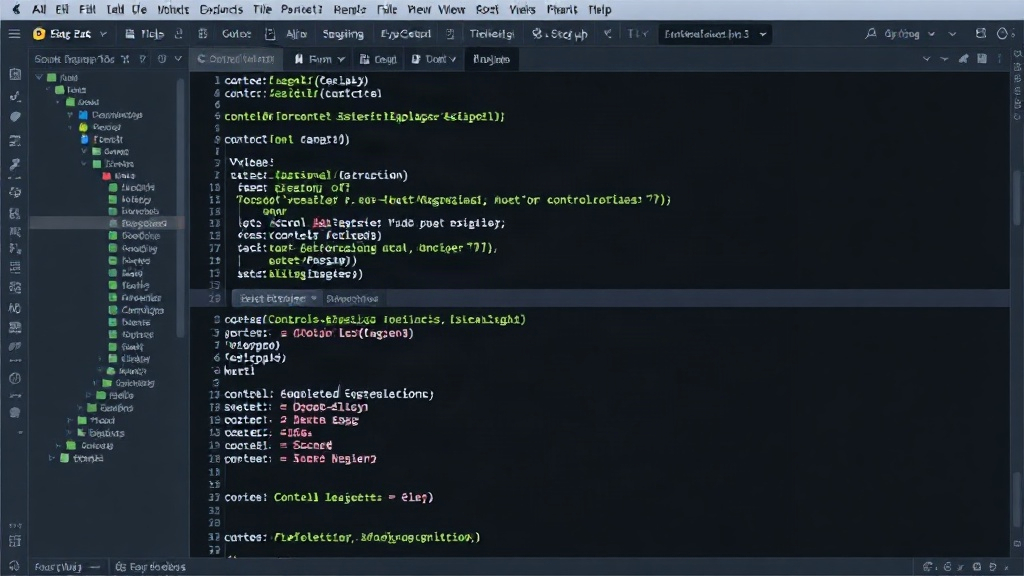Select the yellow-icon item in project tree
This screenshot has height=576, width=1024.
101,127
